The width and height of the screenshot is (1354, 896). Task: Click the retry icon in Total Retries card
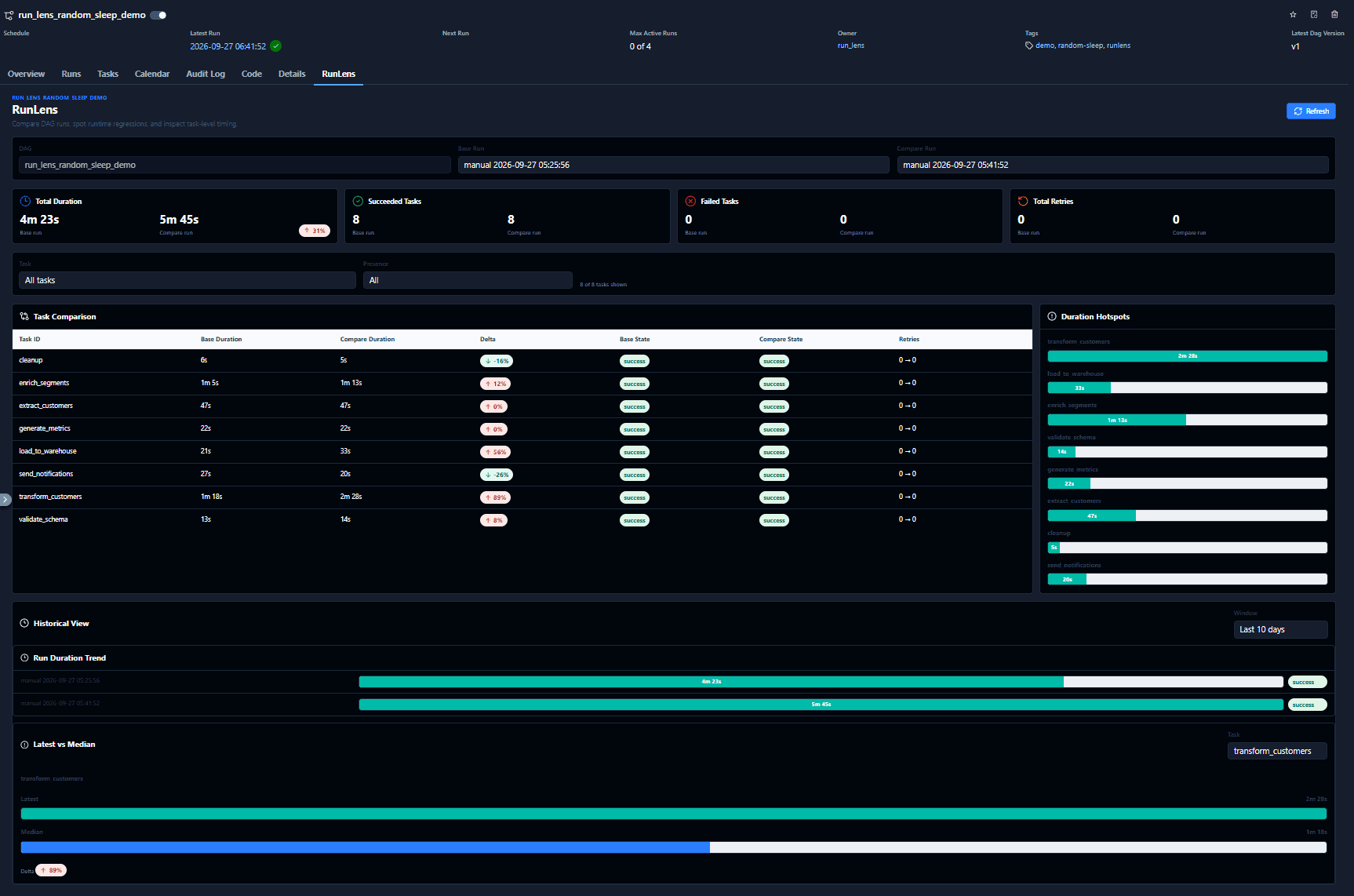(x=1024, y=201)
